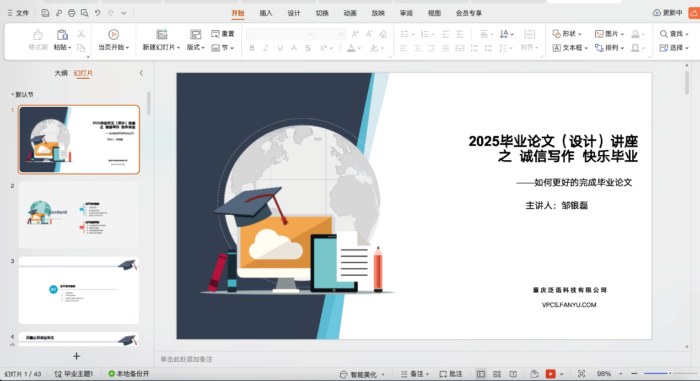This screenshot has height=381, width=700.
Task: Click the notes field 单击此处添加备注
Action: click(x=186, y=359)
